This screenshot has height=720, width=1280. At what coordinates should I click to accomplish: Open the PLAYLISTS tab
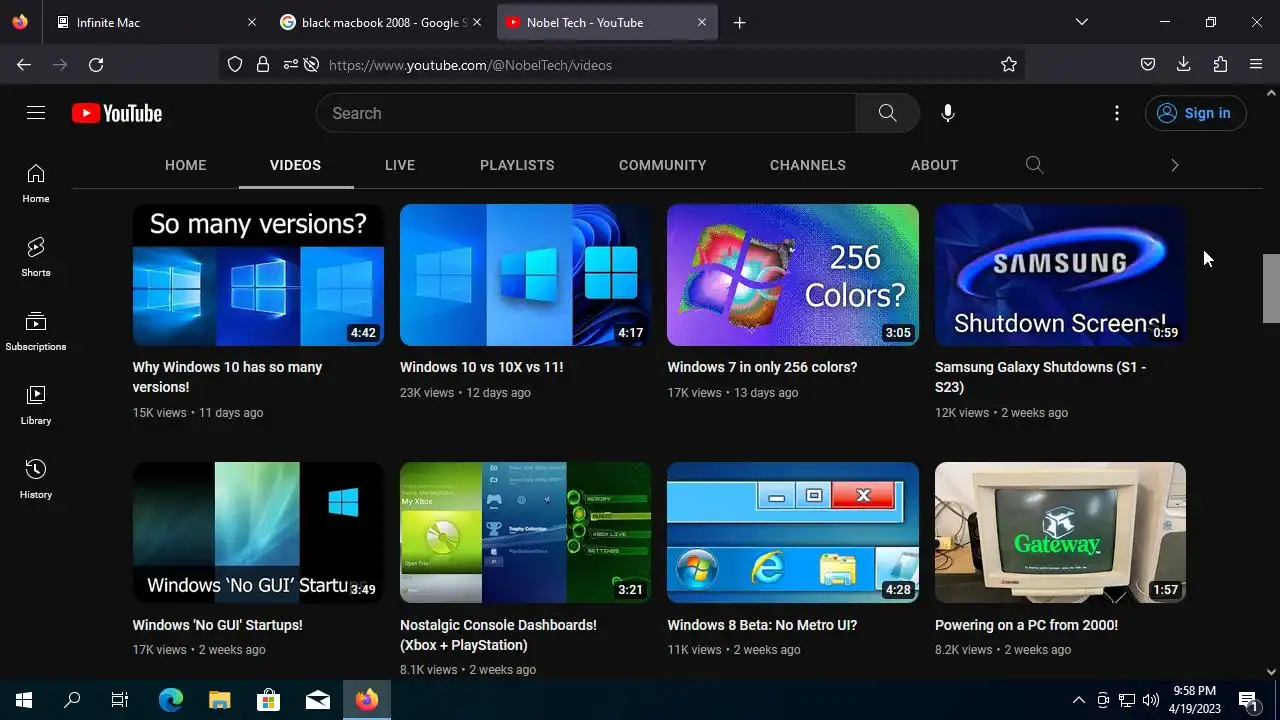[517, 165]
